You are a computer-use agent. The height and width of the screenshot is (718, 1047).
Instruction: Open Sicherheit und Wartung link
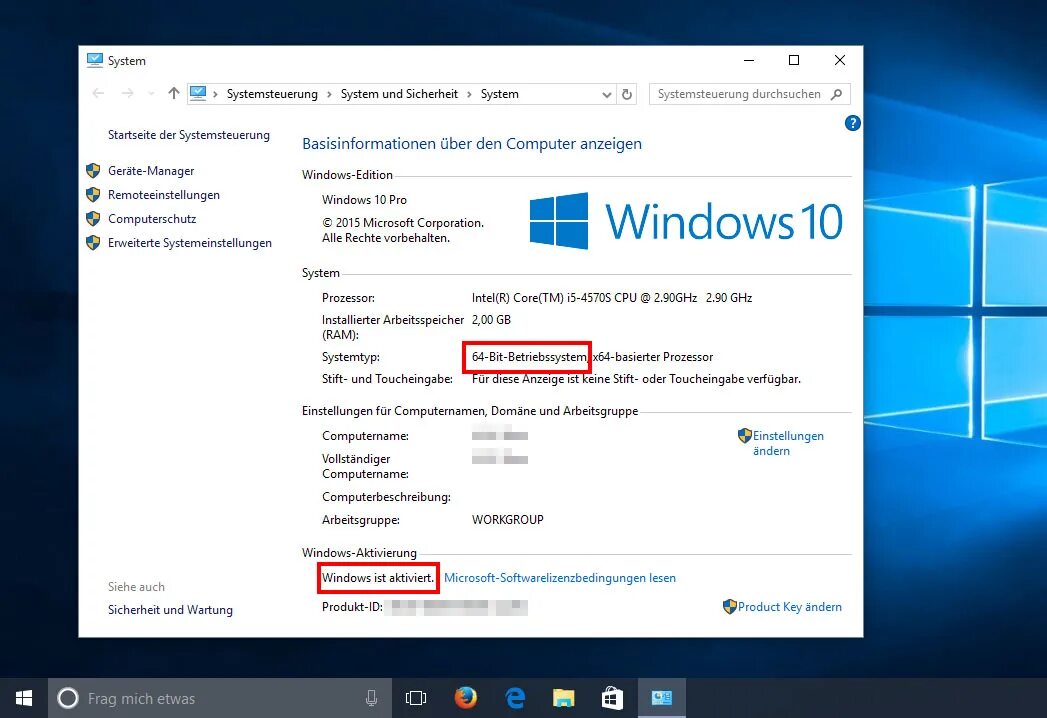(x=170, y=610)
